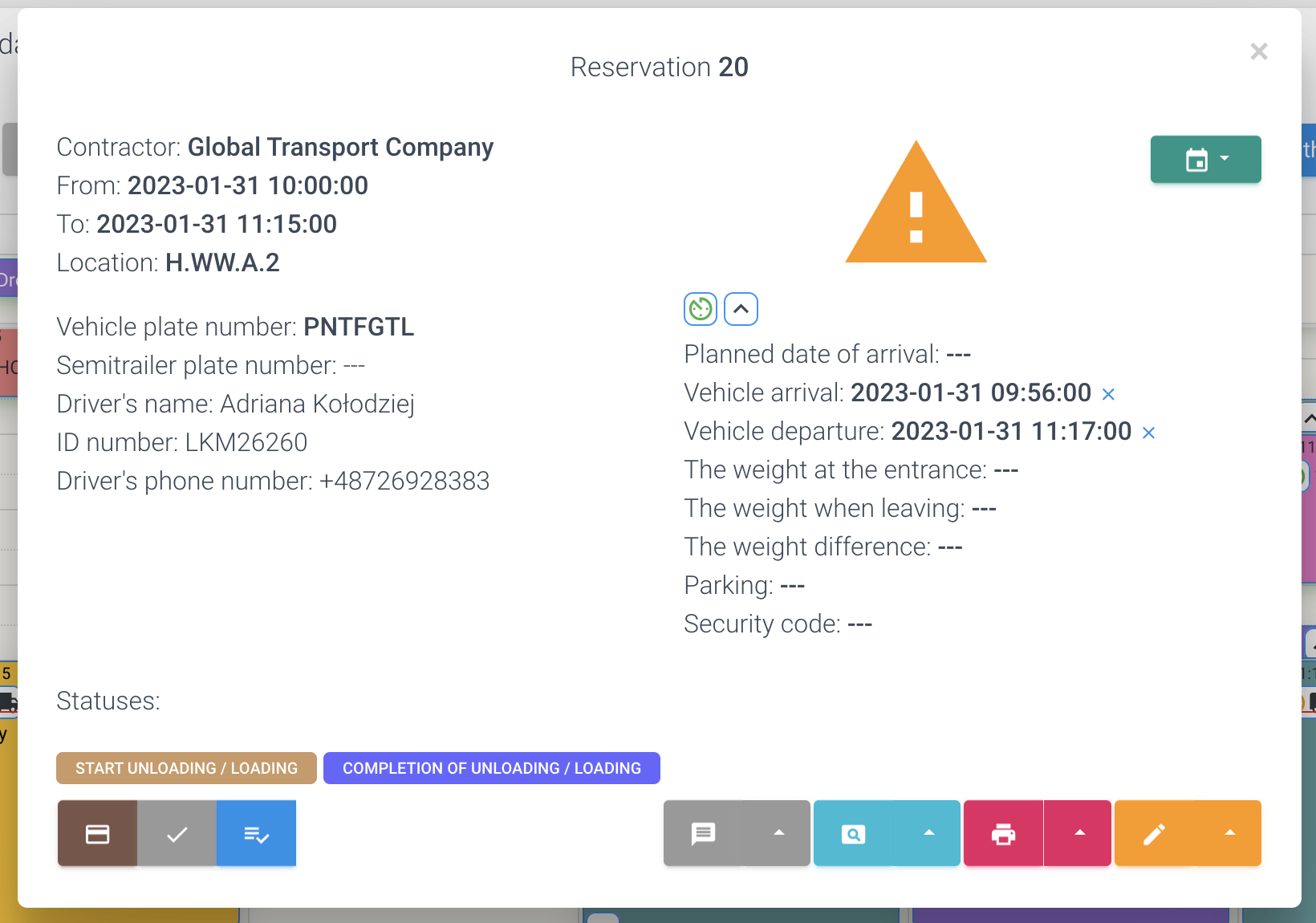Collapse details with the chevron up button
Screen dimensions: 1316x923
pos(741,309)
